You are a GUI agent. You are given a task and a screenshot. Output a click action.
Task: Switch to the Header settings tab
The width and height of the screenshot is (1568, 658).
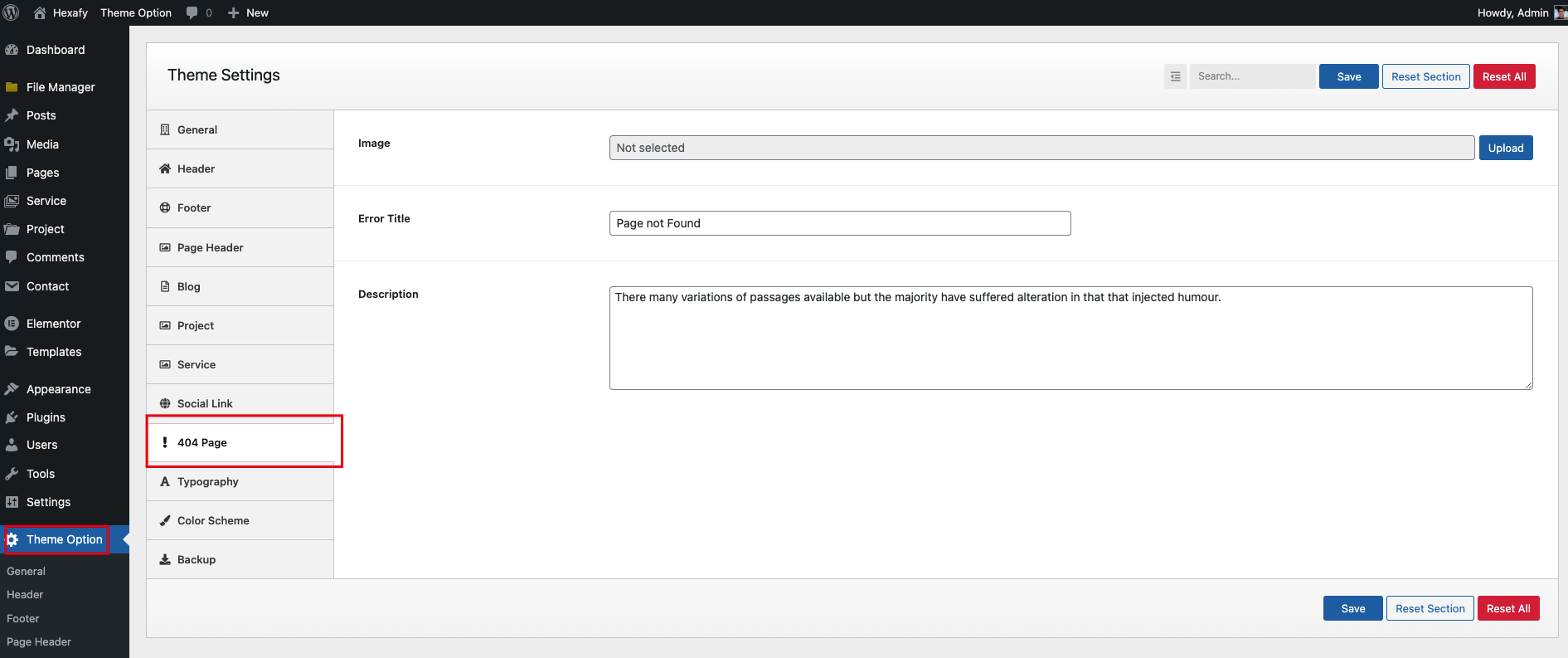tap(240, 169)
